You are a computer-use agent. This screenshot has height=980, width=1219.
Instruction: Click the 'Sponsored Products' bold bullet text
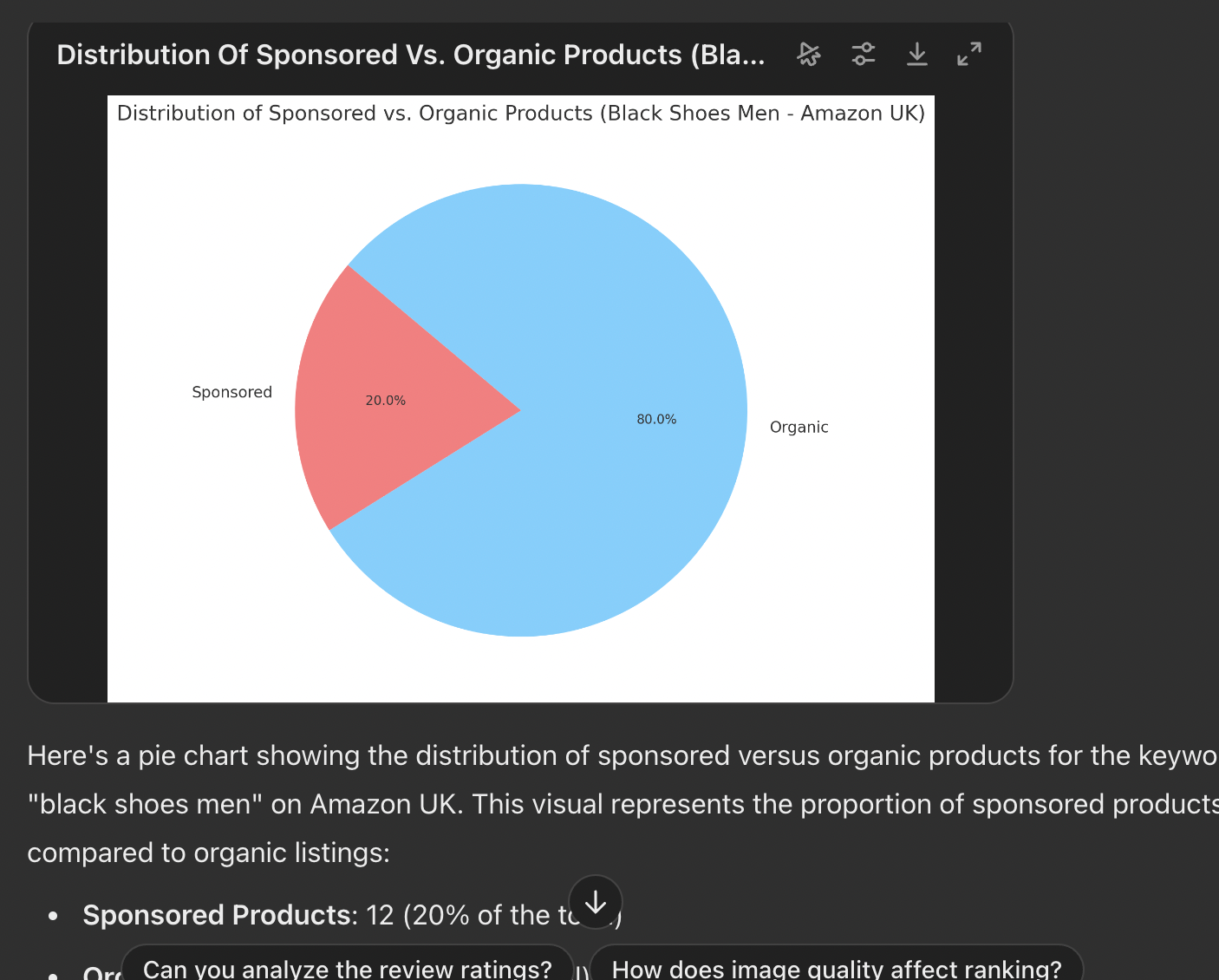[216, 915]
